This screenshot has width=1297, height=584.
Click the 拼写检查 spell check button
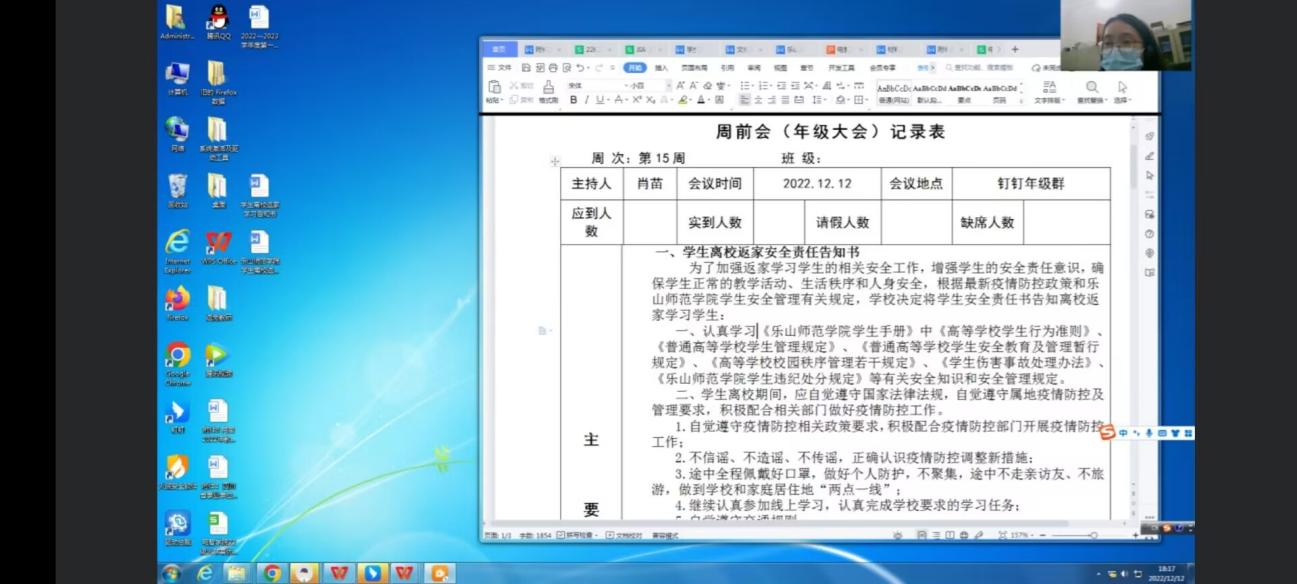[x=577, y=536]
